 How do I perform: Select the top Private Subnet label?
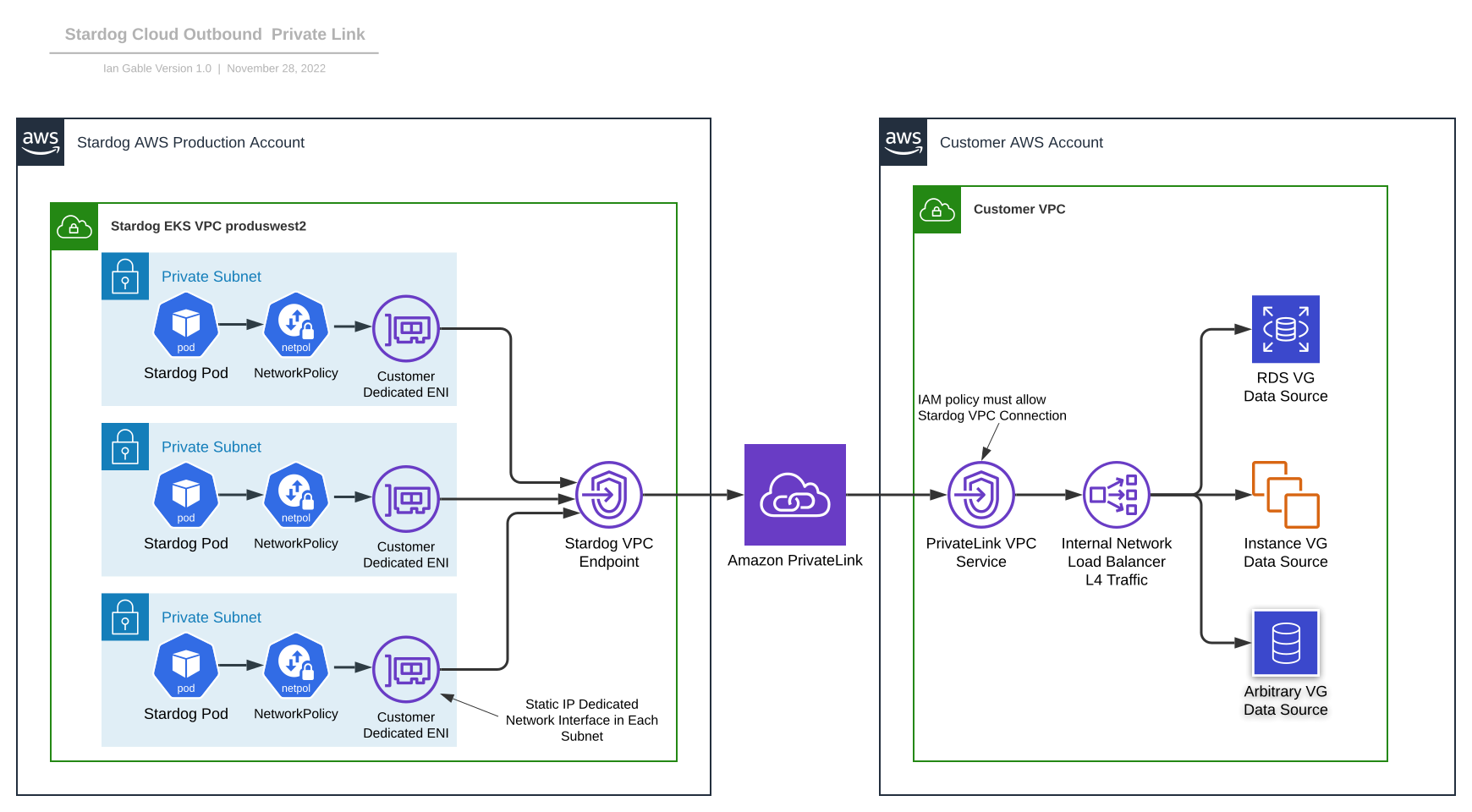coord(211,277)
